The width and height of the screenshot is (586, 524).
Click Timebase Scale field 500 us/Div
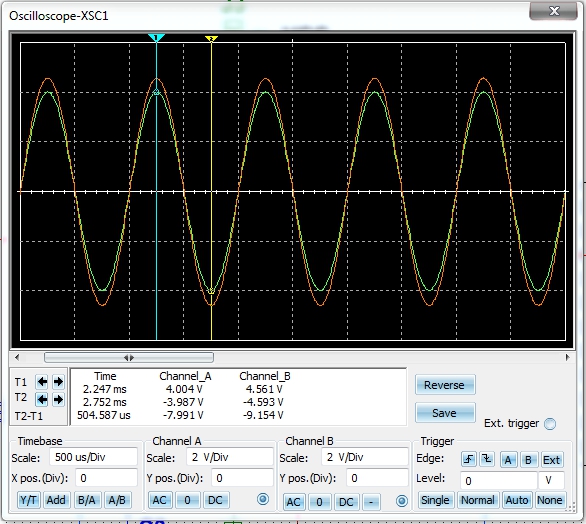point(93,457)
